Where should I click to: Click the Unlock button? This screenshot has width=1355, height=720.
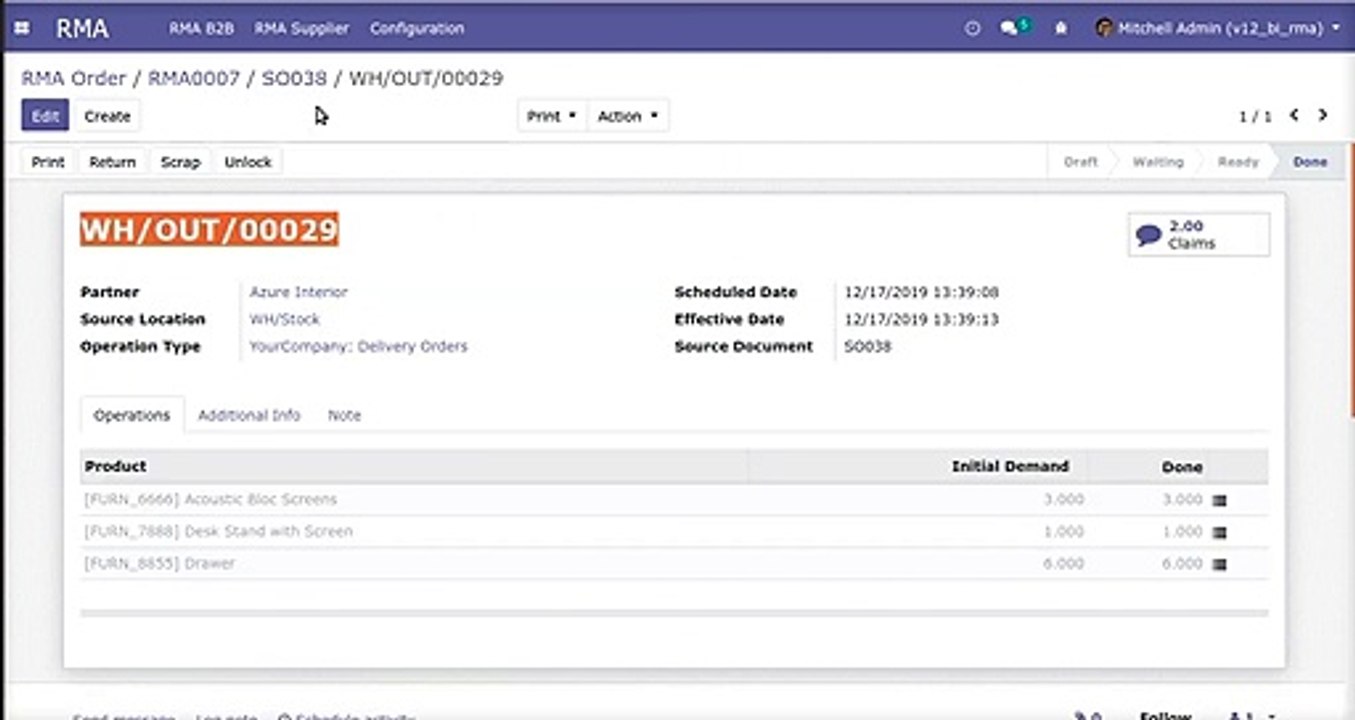248,162
